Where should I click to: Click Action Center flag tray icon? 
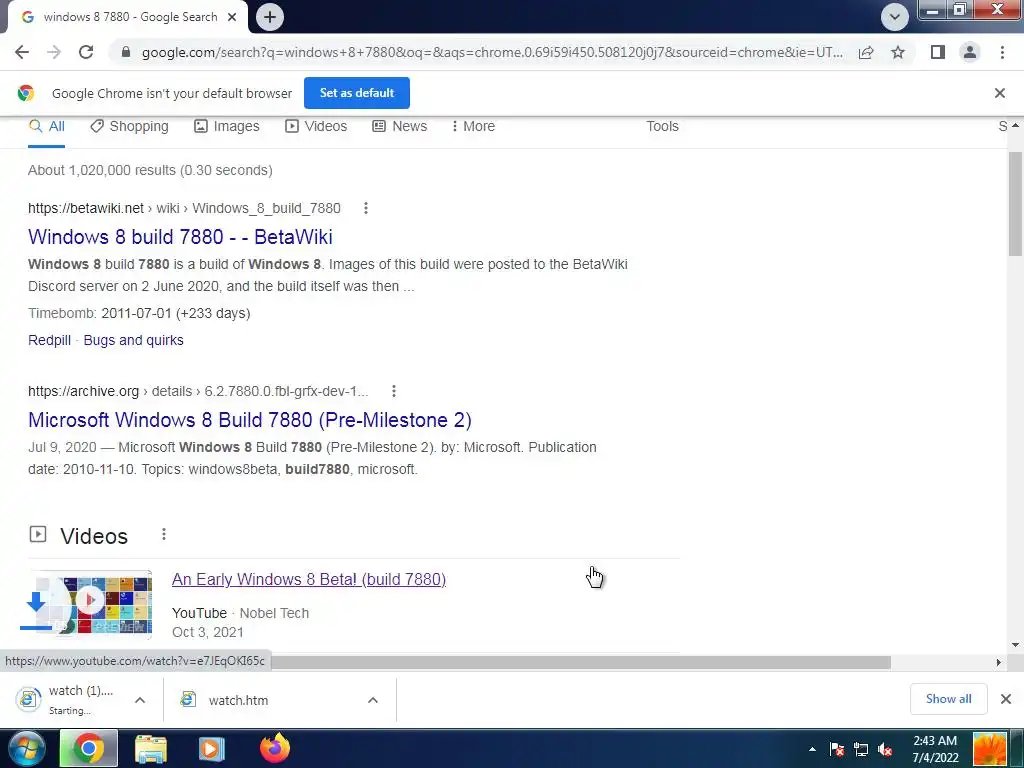coord(837,750)
